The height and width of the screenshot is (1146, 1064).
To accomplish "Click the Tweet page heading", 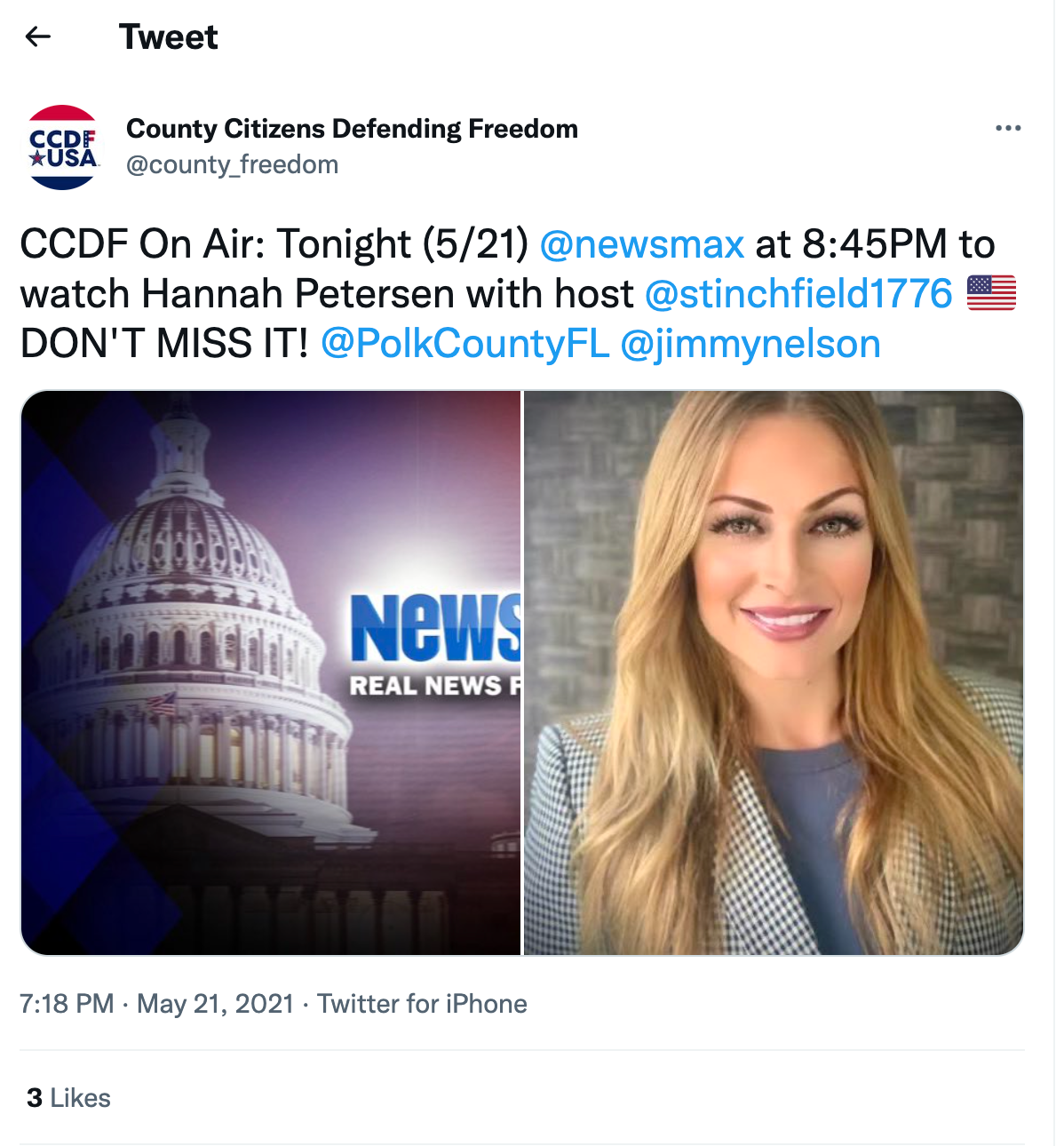I will (169, 37).
